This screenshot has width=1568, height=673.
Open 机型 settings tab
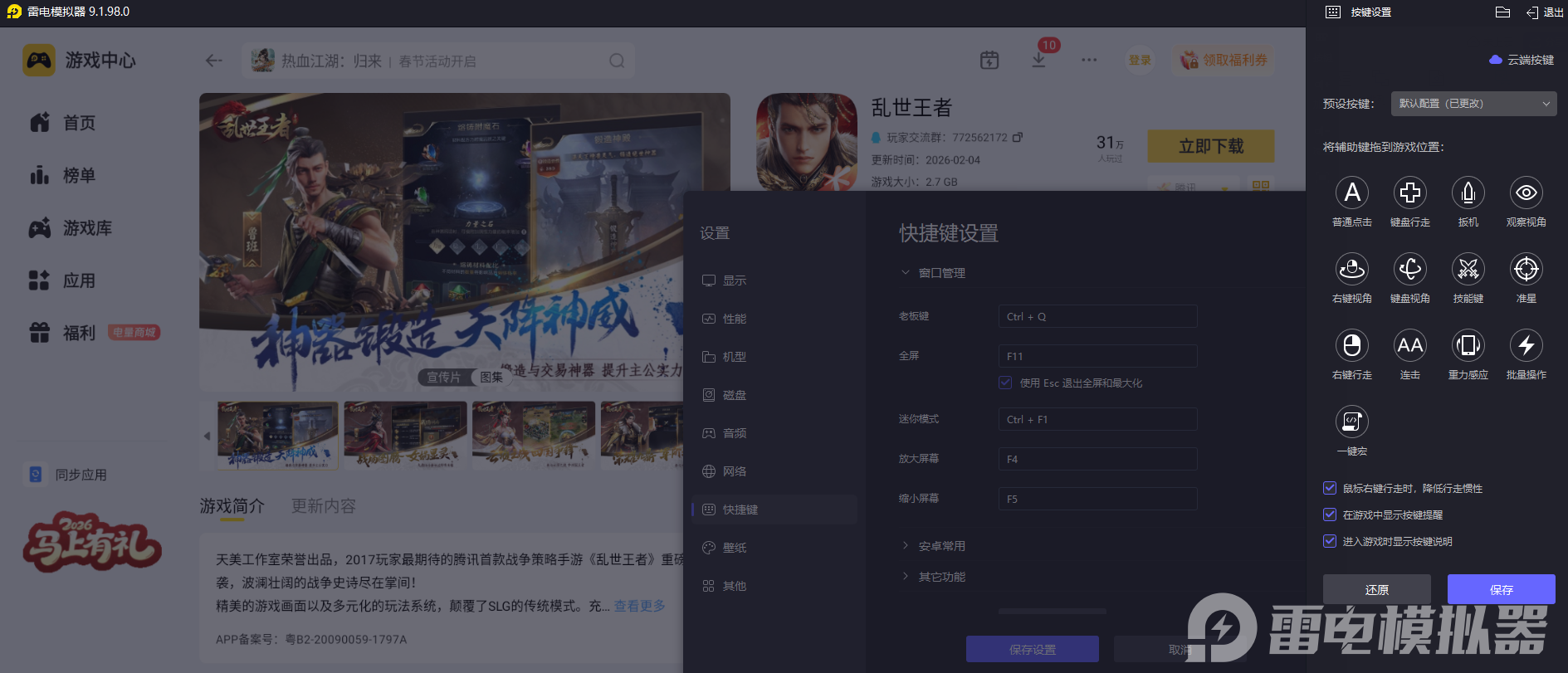(x=774, y=357)
